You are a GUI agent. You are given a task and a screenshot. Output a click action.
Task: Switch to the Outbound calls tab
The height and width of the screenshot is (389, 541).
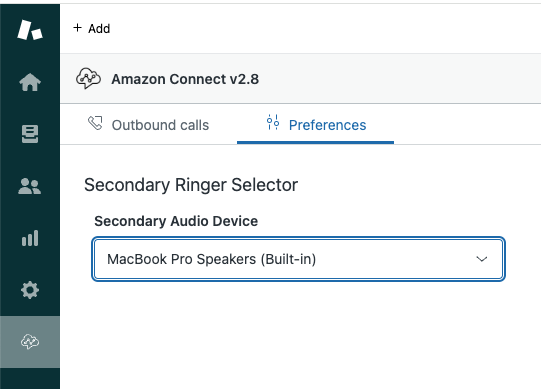pos(148,125)
